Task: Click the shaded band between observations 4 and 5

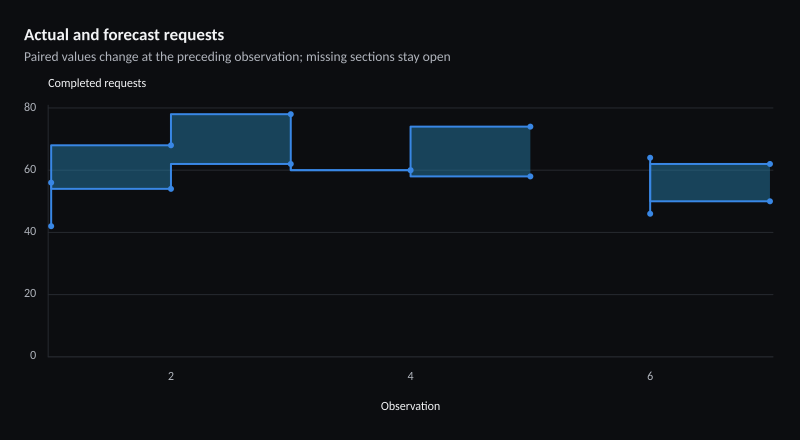Action: [x=470, y=152]
